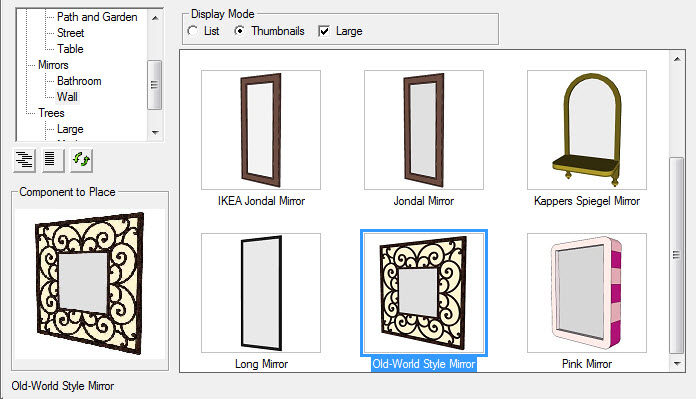Select the Old-World Style Mirror thumbnail
The width and height of the screenshot is (696, 399).
[424, 293]
